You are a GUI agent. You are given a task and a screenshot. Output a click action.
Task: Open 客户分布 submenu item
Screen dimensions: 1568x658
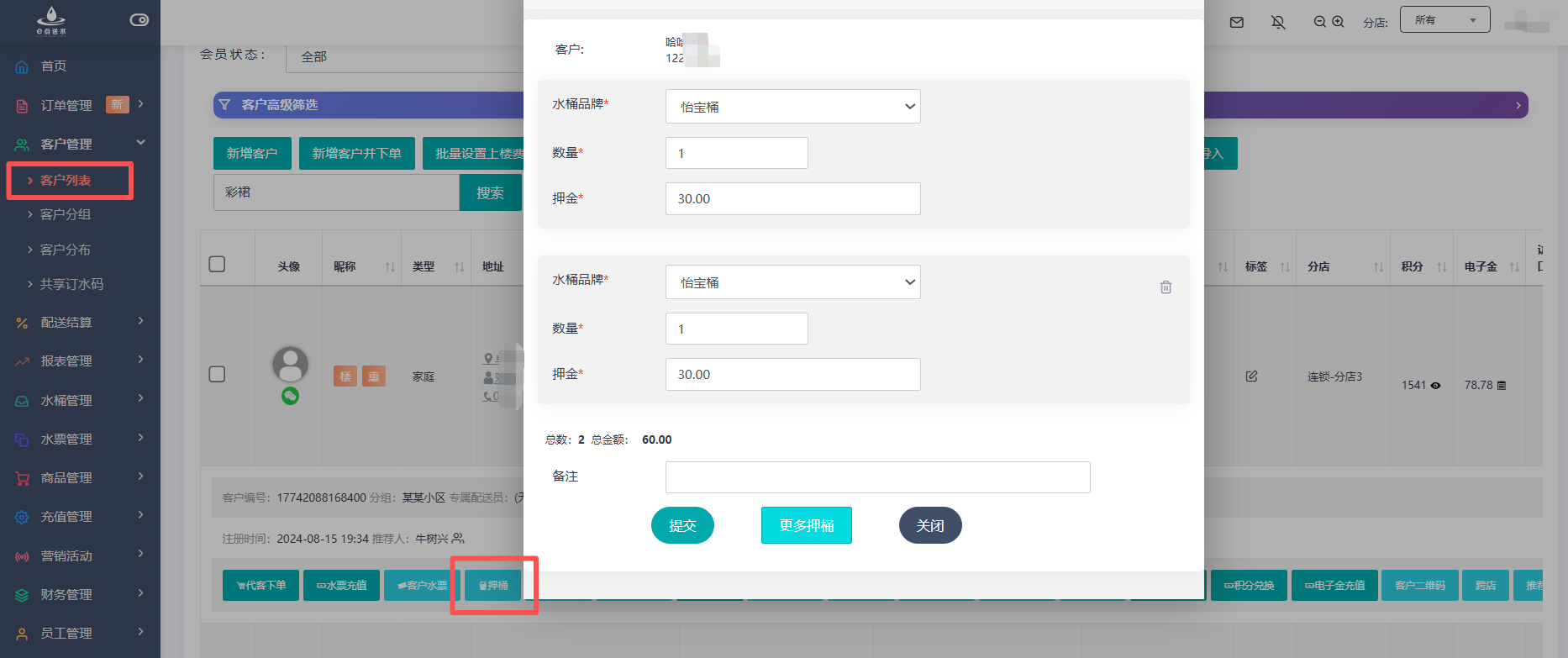coord(66,250)
